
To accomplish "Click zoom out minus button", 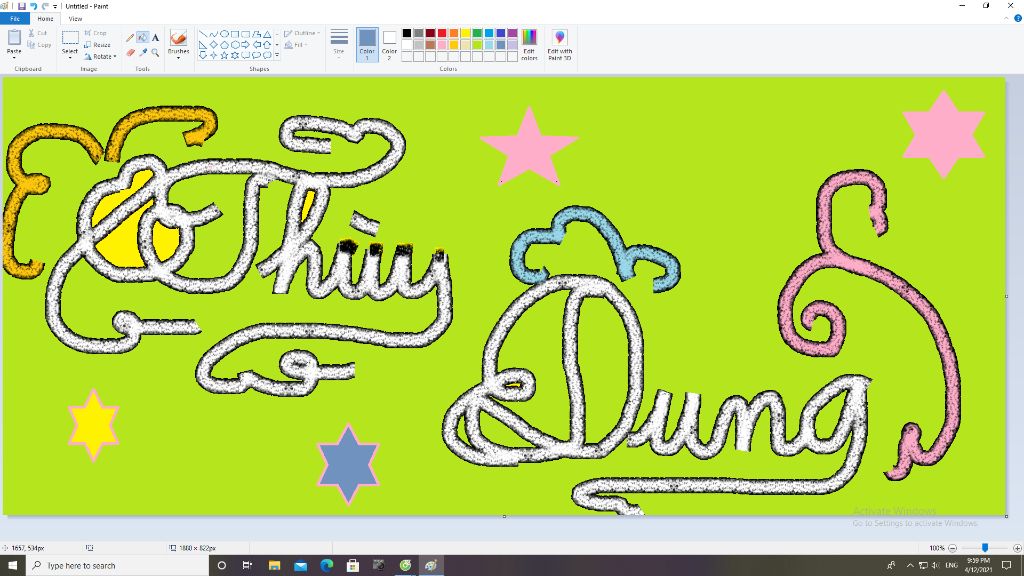I will coord(952,548).
